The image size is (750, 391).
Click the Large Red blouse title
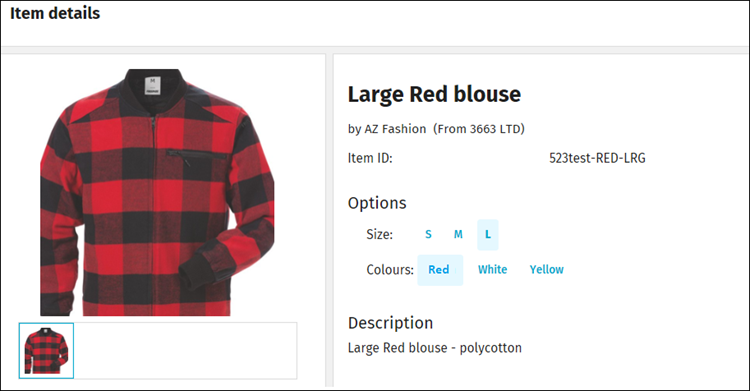point(434,94)
